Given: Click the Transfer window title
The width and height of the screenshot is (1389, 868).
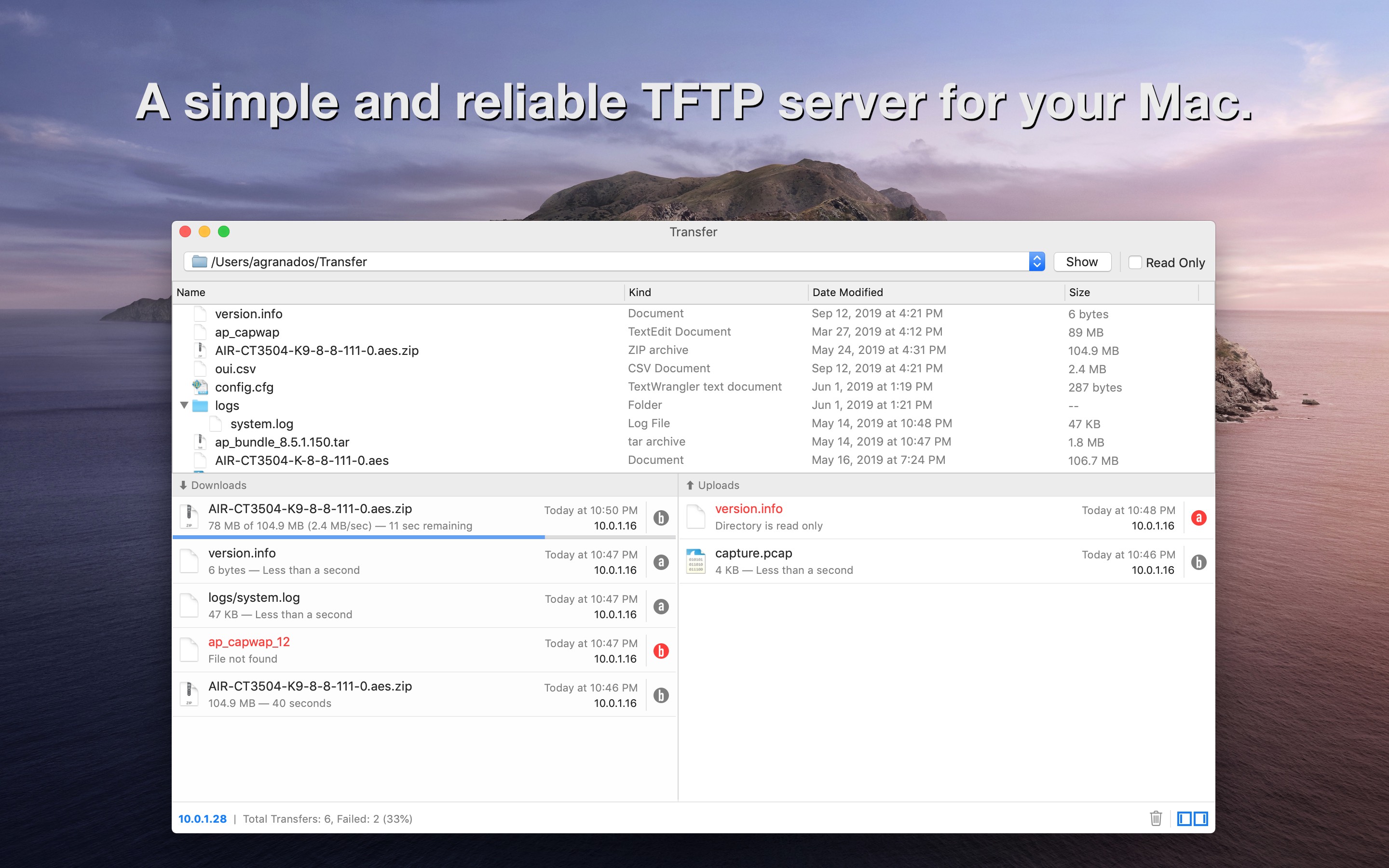Looking at the screenshot, I should coord(694,232).
